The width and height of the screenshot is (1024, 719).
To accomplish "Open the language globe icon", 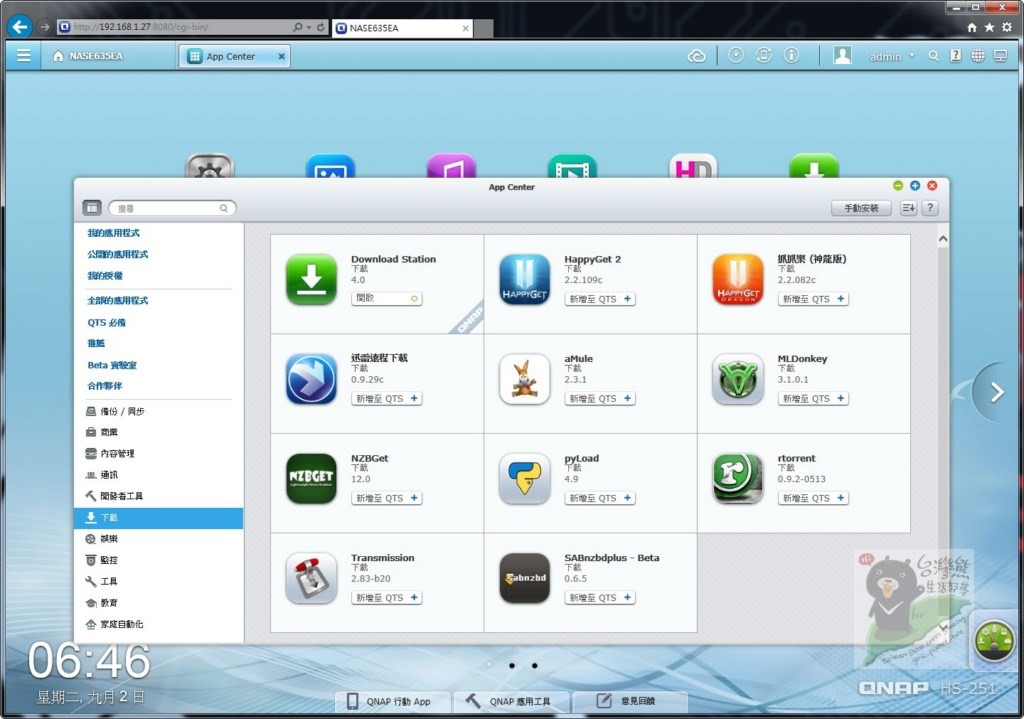I will (x=978, y=56).
